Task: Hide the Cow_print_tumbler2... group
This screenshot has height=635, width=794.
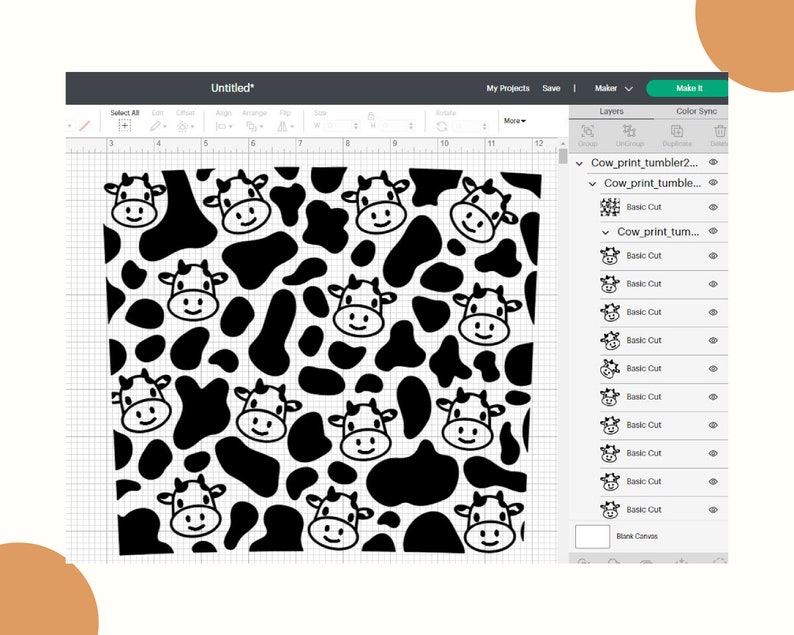Action: click(713, 162)
